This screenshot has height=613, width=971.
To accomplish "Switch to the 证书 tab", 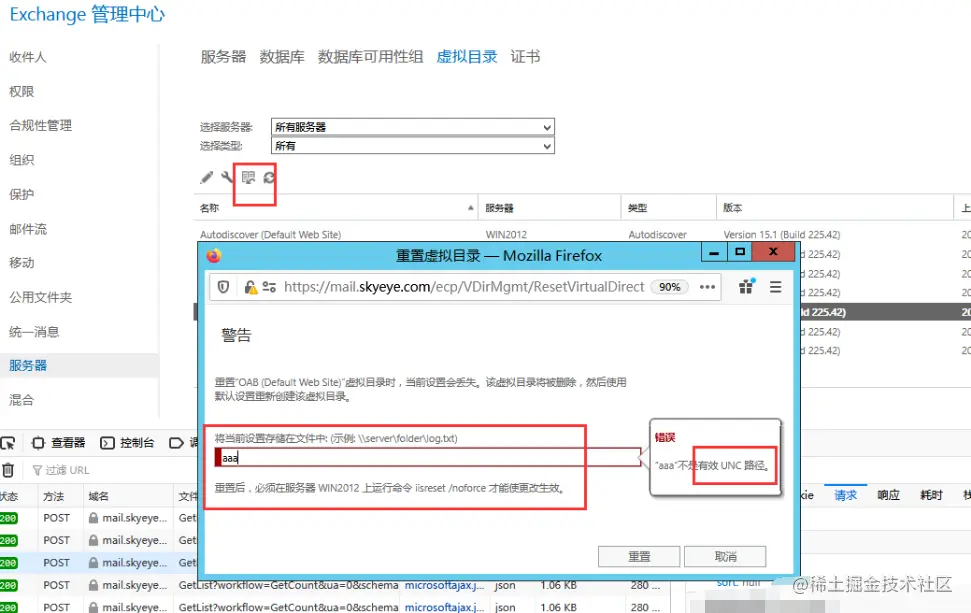I will coord(525,57).
